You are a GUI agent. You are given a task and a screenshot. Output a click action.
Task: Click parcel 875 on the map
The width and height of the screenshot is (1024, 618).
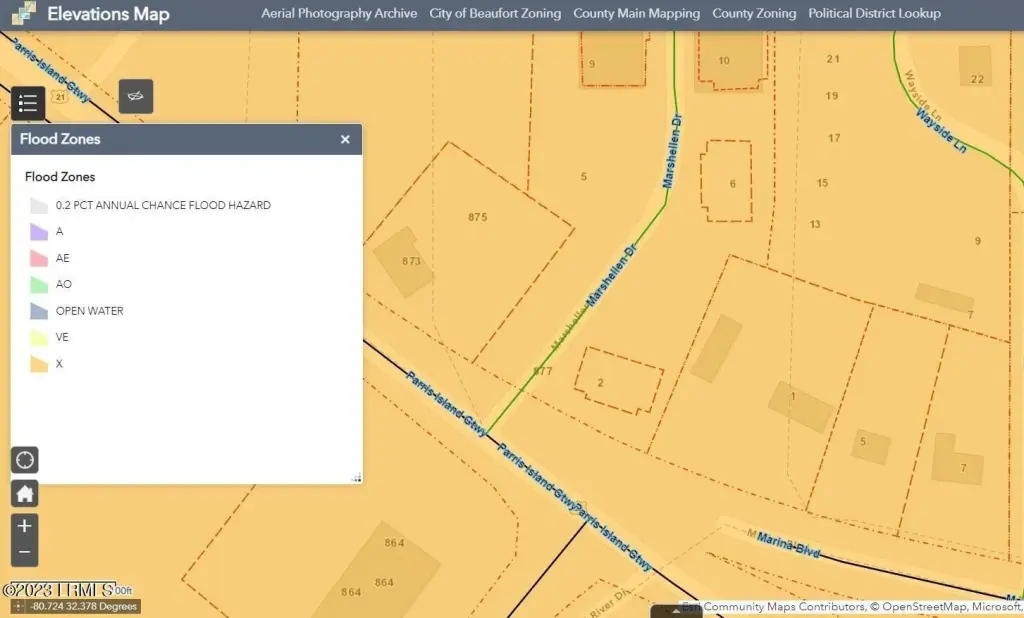pyautogui.click(x=477, y=217)
